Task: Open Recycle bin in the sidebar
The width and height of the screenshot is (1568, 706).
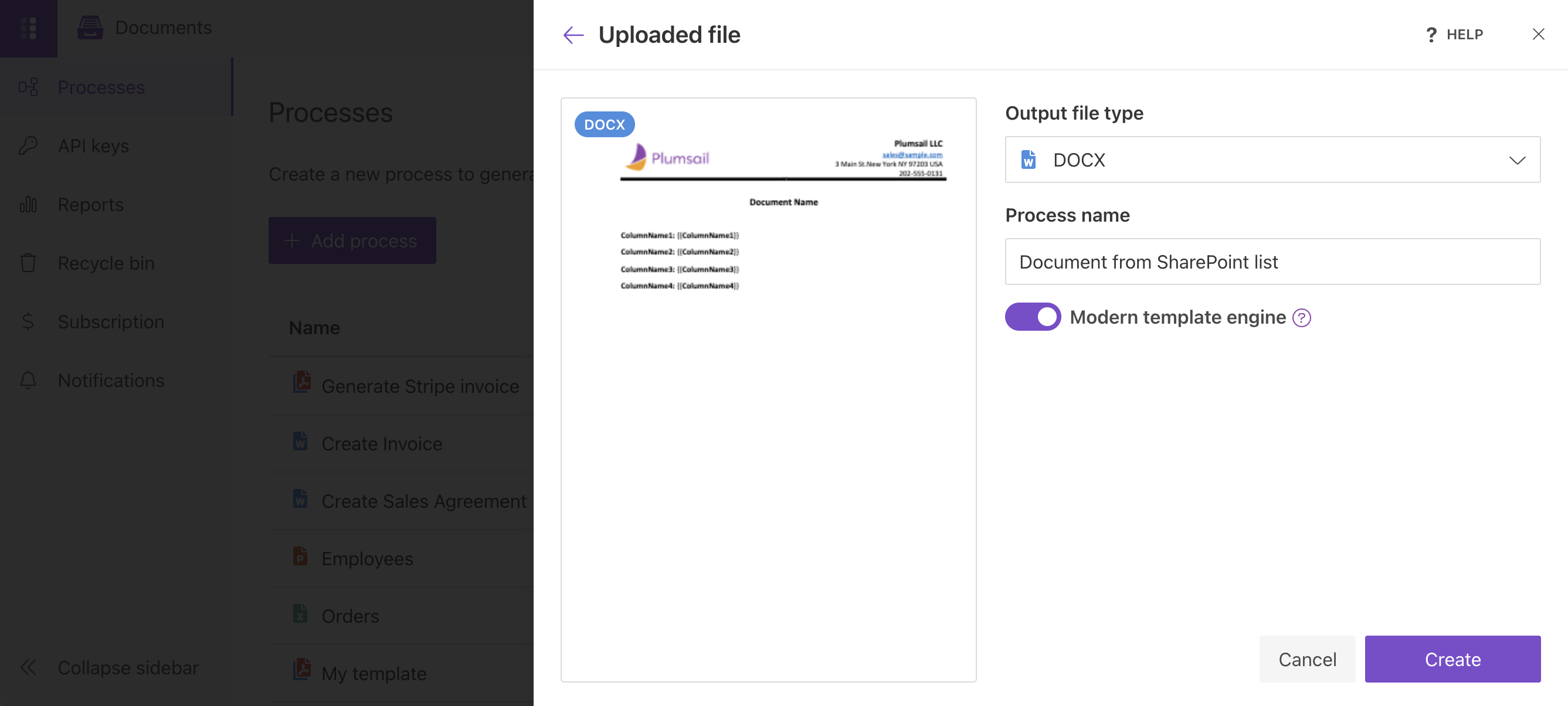Action: [x=116, y=262]
